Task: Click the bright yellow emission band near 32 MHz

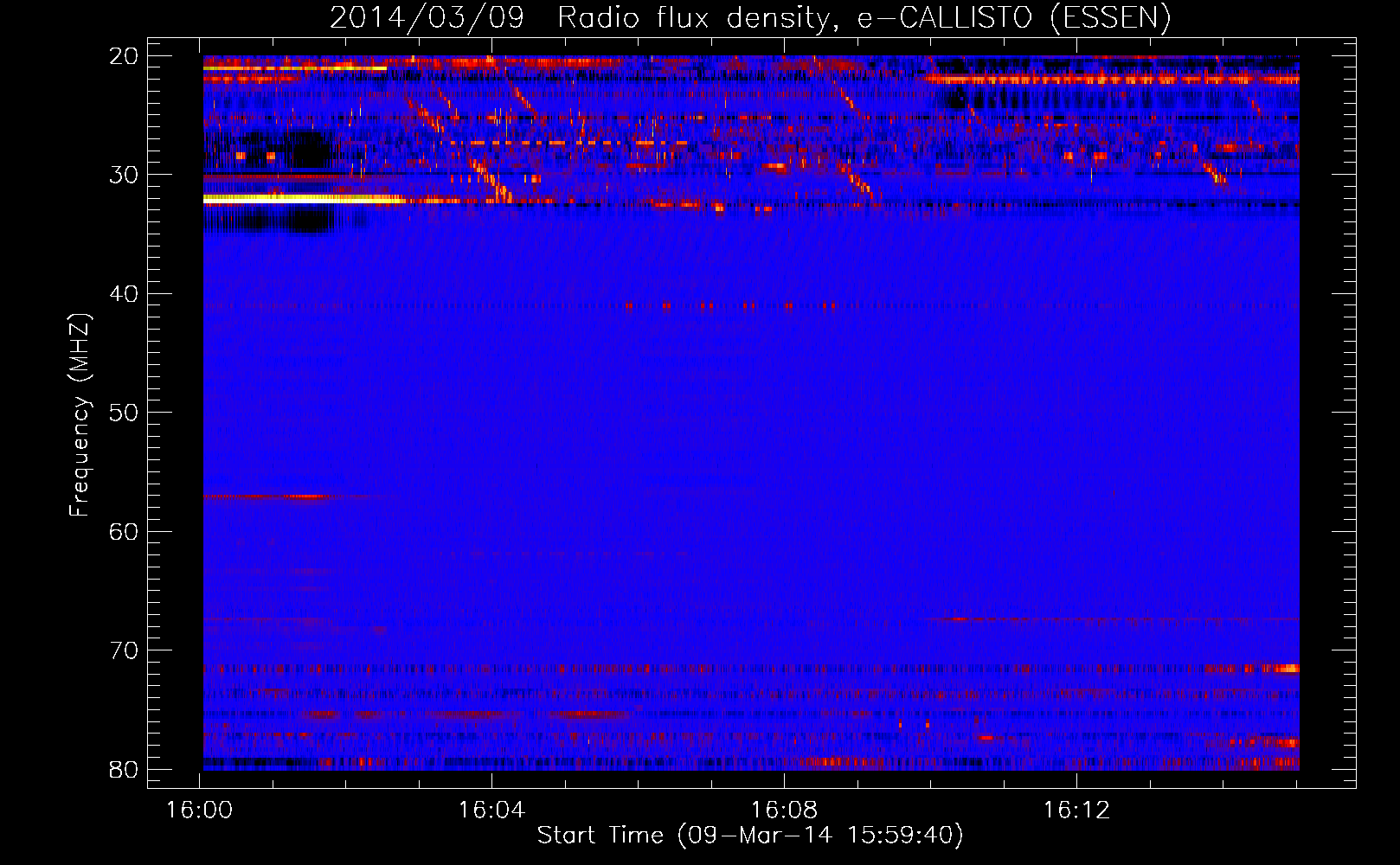Action: [x=304, y=199]
